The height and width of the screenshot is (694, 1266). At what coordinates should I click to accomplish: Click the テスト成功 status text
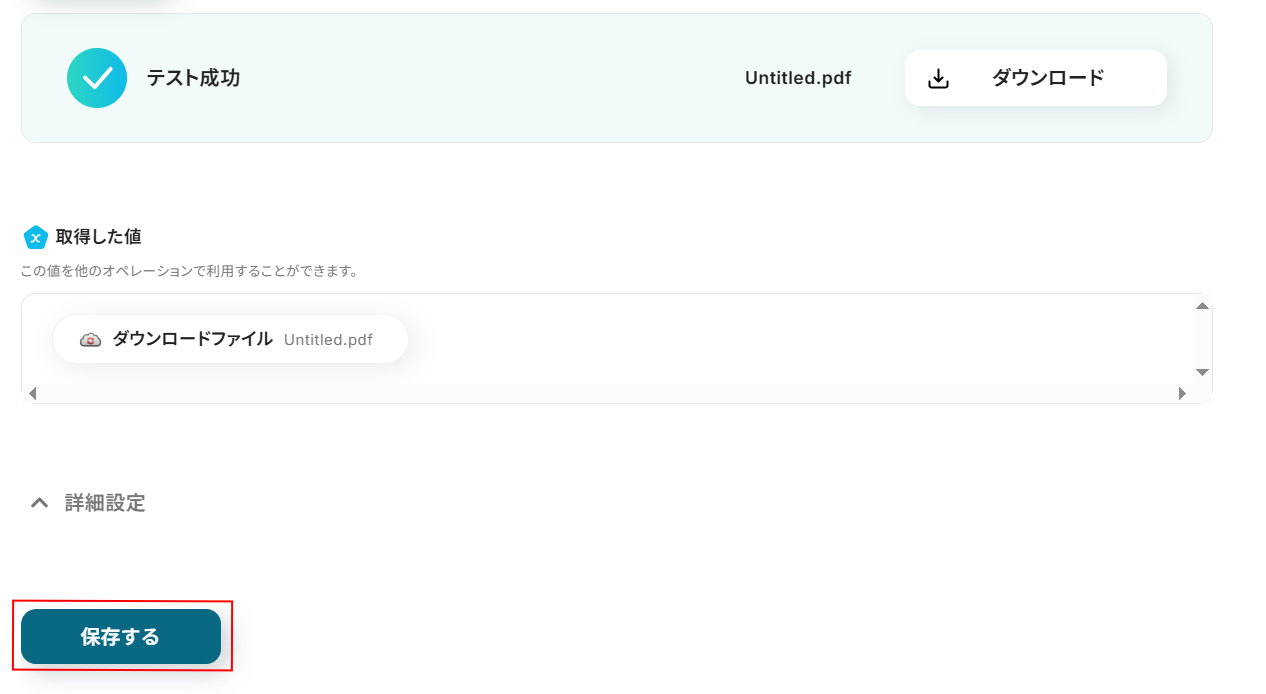(x=193, y=78)
